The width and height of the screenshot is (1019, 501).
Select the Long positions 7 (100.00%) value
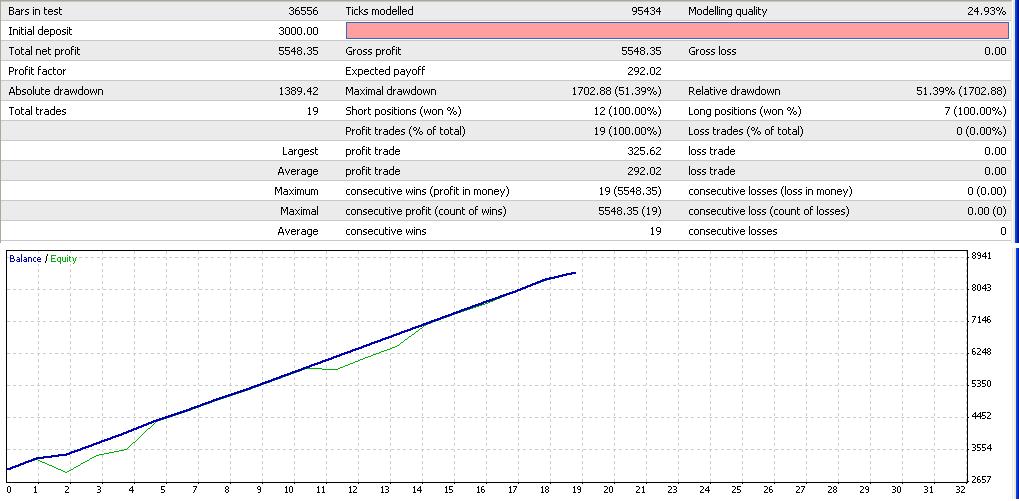coord(975,112)
